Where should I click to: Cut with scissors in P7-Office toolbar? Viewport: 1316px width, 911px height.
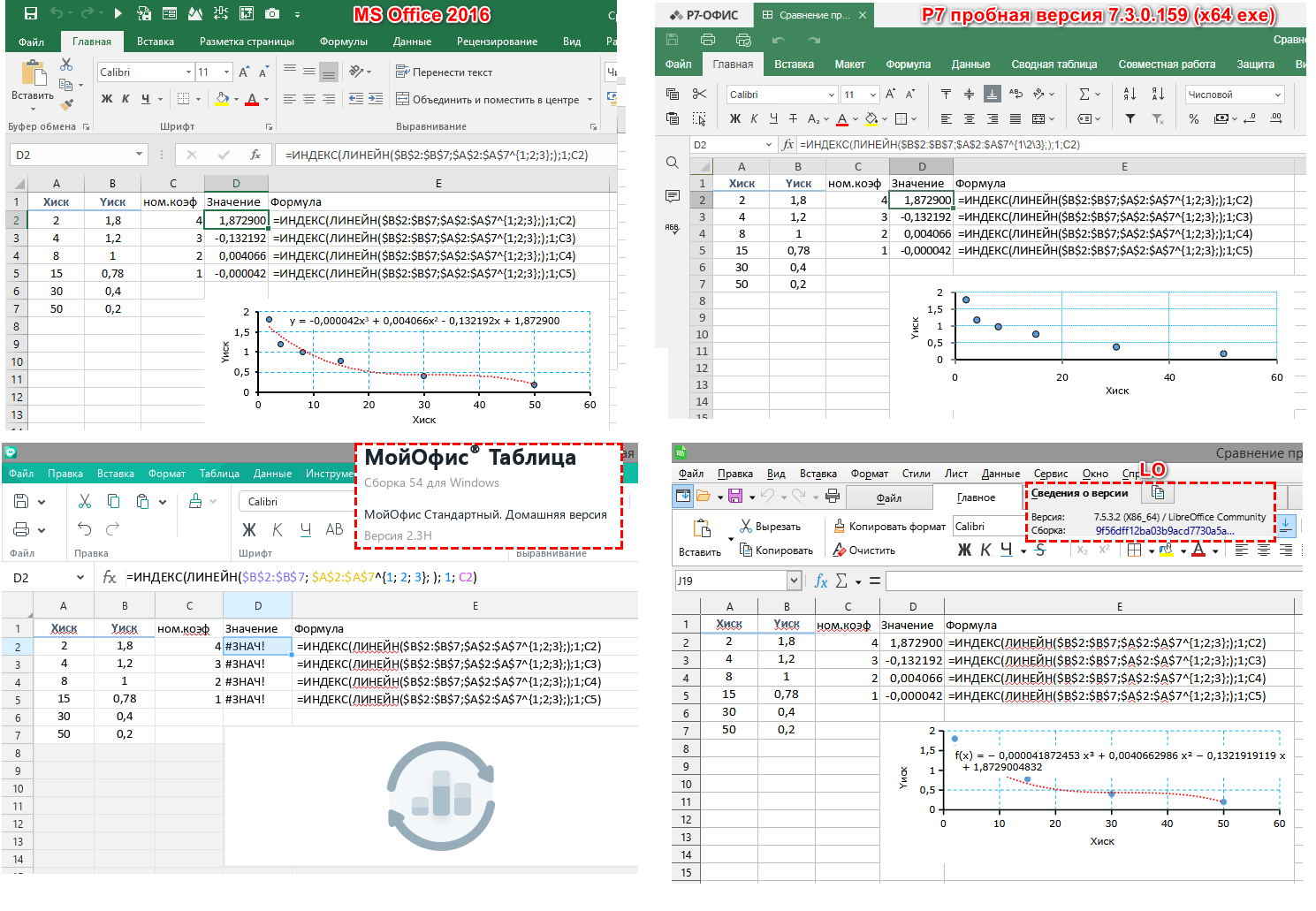699,94
